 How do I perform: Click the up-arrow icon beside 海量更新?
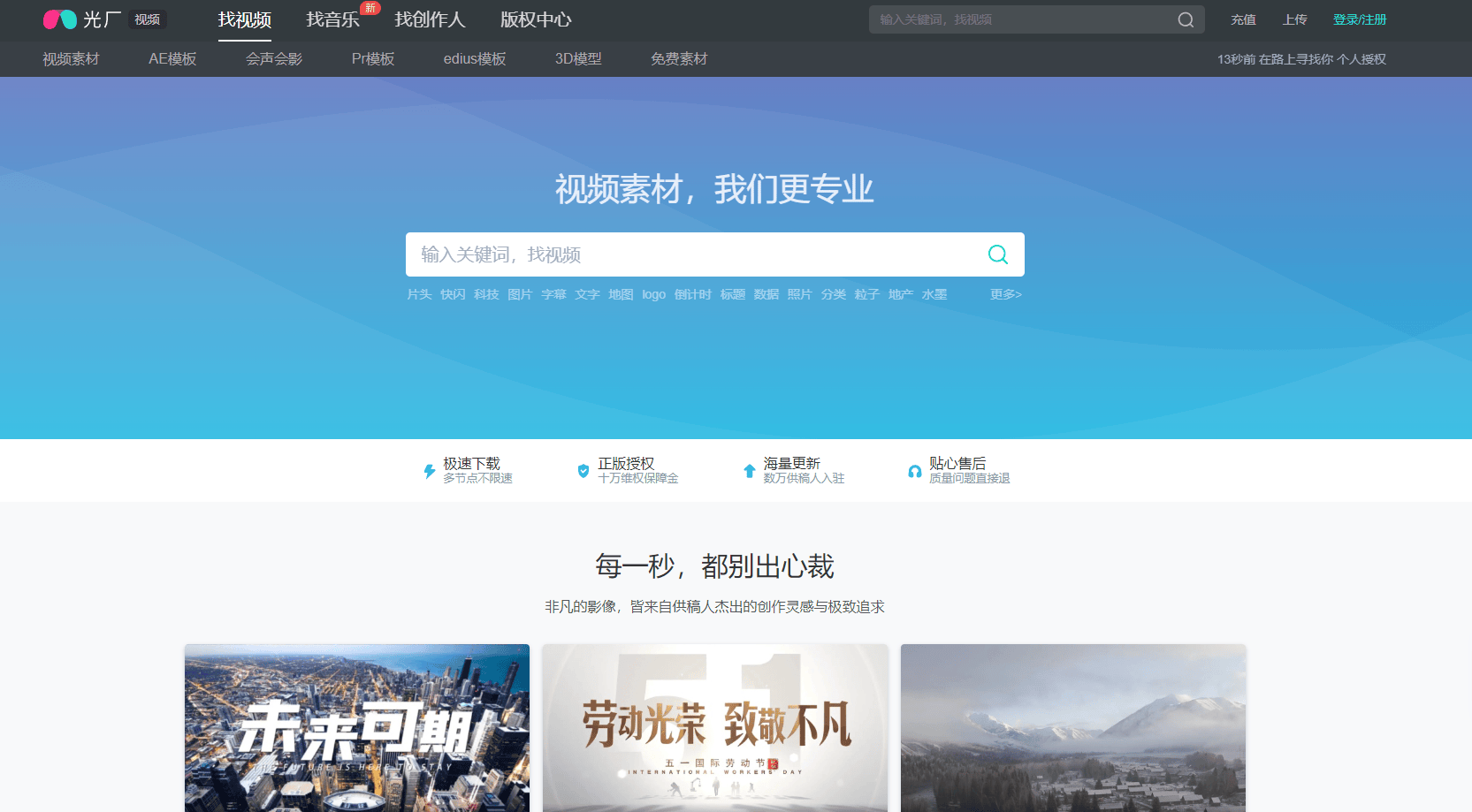tap(749, 470)
